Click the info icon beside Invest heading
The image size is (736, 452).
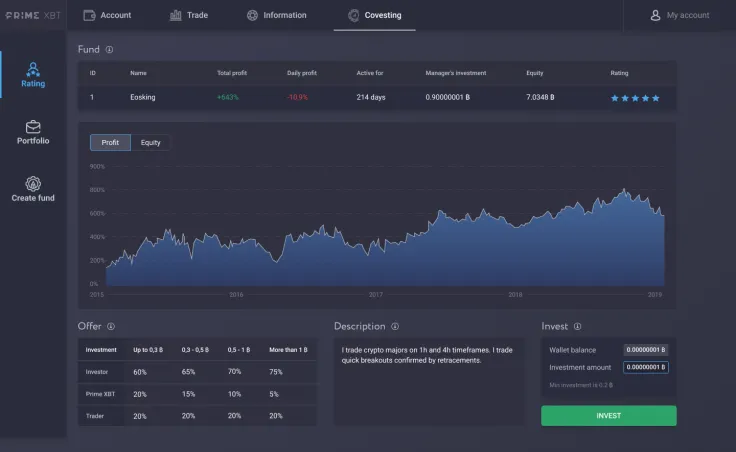click(578, 326)
